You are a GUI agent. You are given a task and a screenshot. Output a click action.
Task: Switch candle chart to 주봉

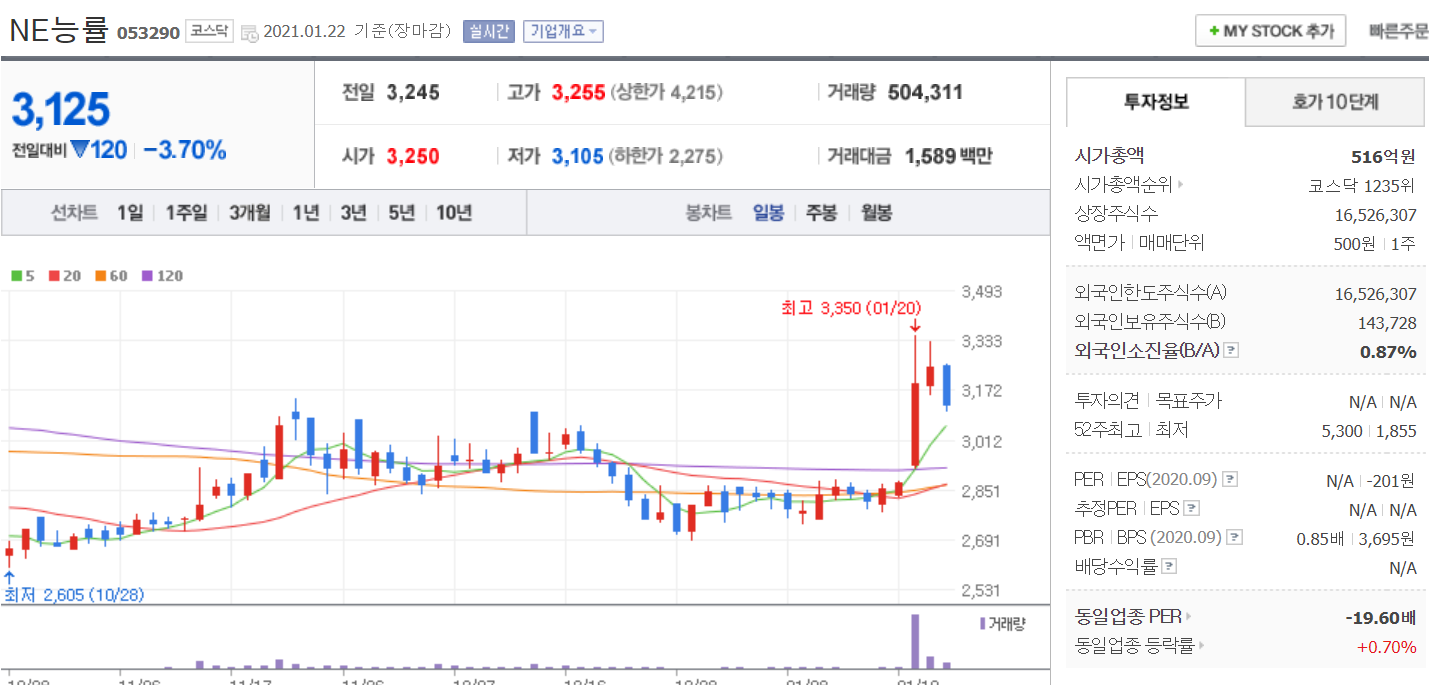tap(821, 212)
